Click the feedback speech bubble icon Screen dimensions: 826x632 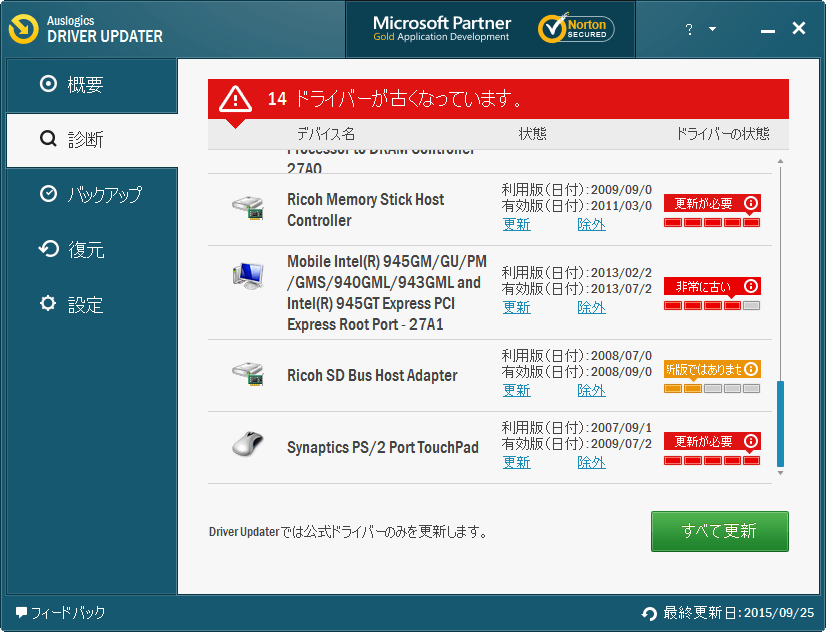tap(21, 613)
